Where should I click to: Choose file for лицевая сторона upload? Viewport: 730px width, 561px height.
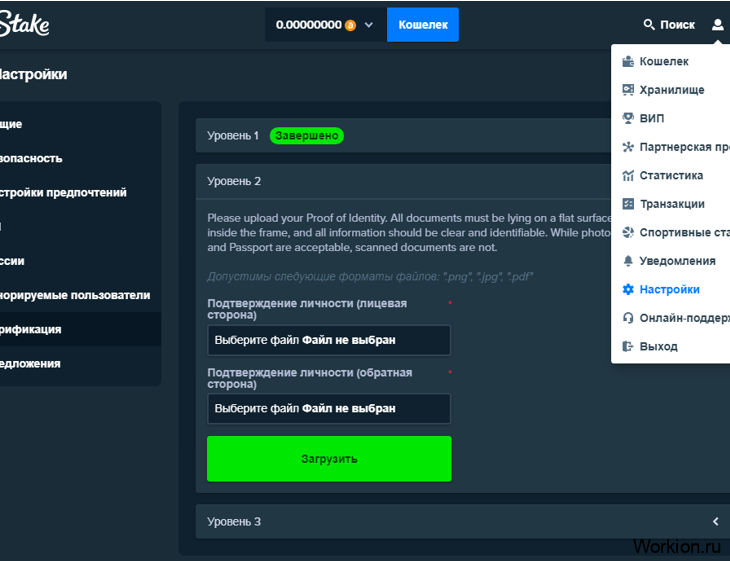pyautogui.click(x=329, y=340)
